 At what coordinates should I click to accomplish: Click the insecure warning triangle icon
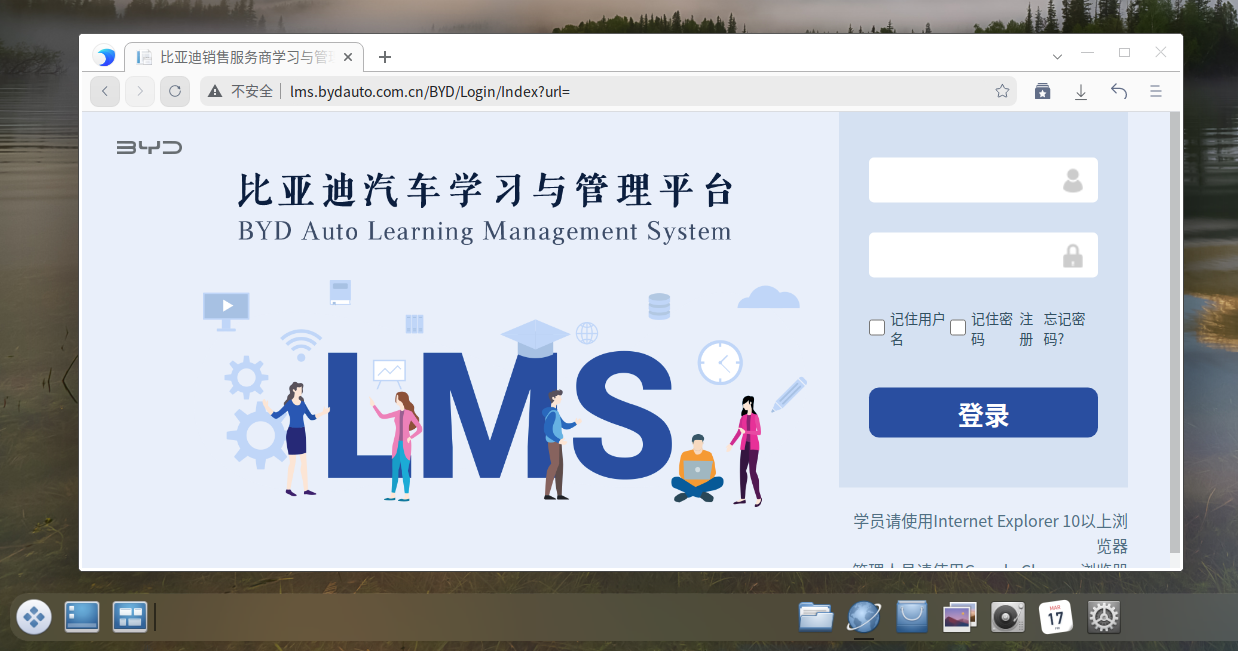214,91
